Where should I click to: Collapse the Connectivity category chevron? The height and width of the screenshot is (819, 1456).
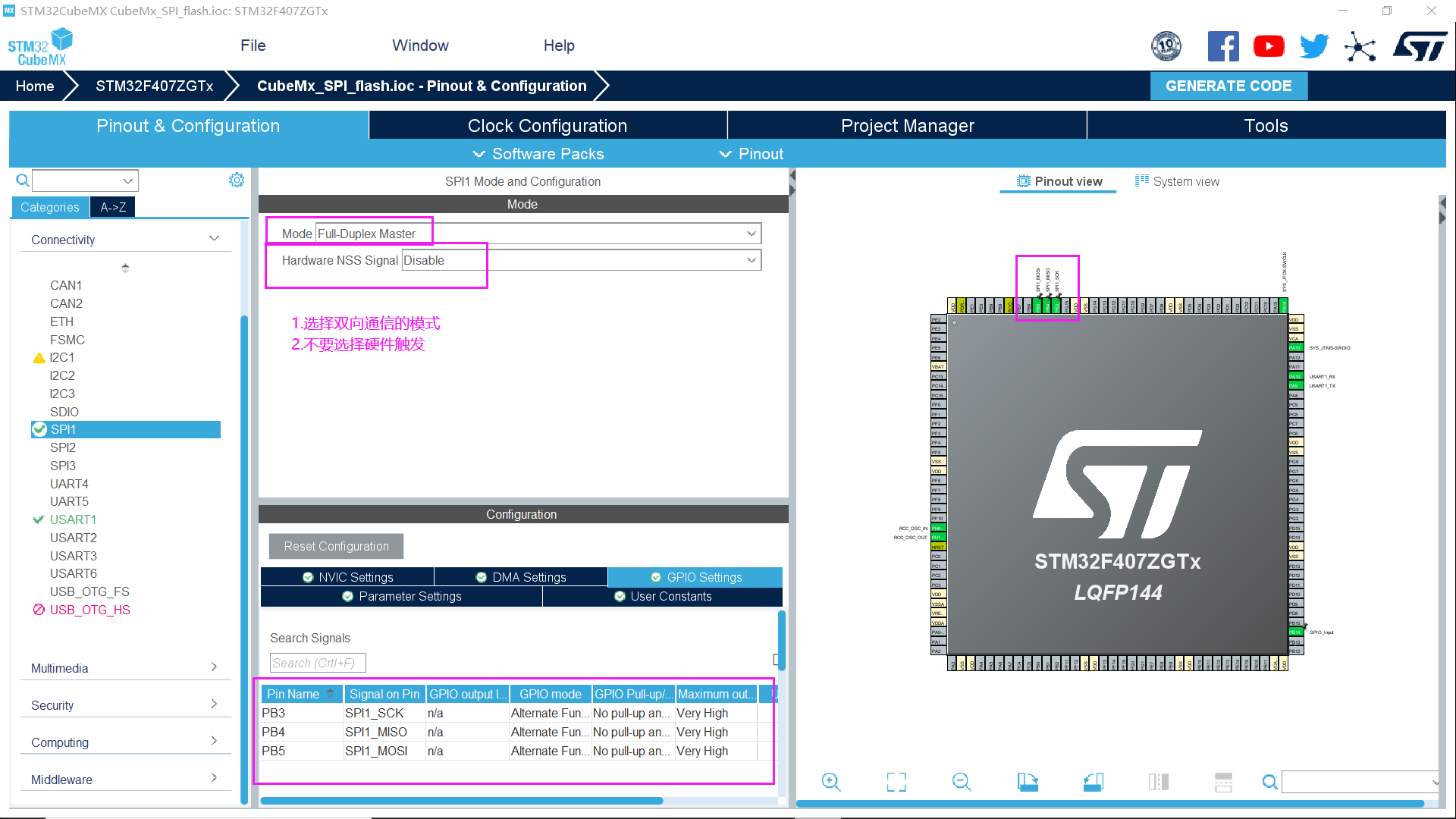tap(213, 237)
